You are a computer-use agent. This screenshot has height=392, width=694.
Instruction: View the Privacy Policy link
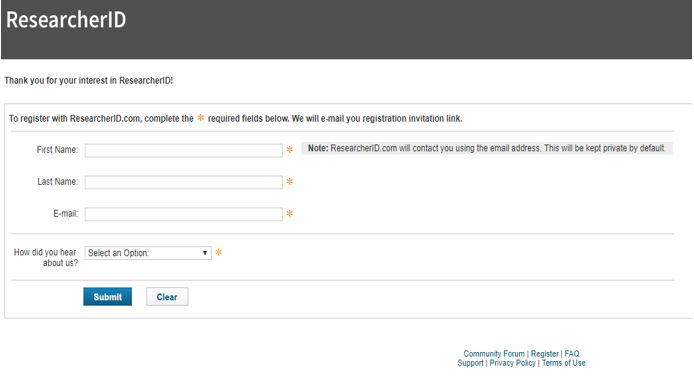pos(512,363)
